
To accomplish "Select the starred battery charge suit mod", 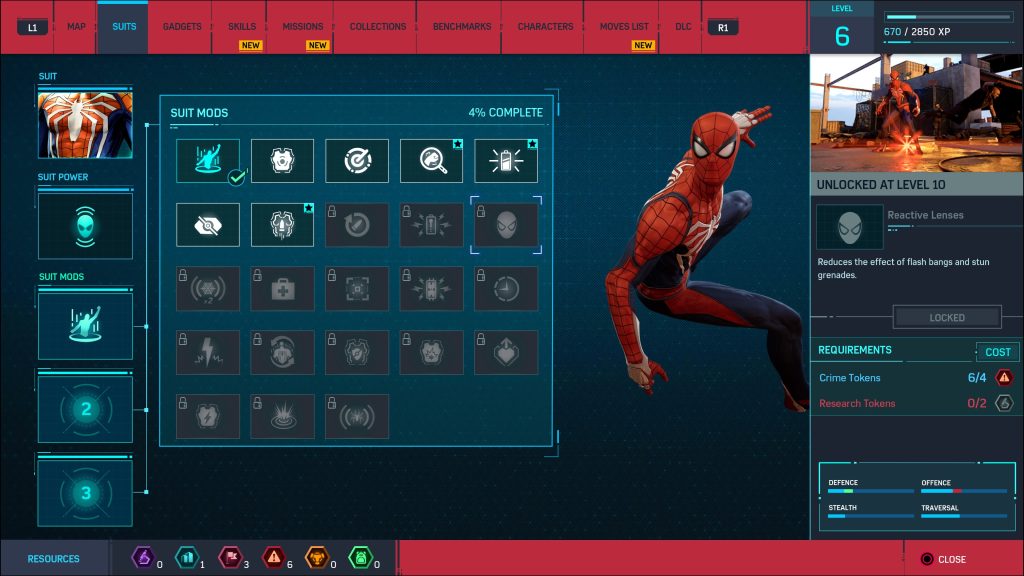I will click(x=506, y=160).
